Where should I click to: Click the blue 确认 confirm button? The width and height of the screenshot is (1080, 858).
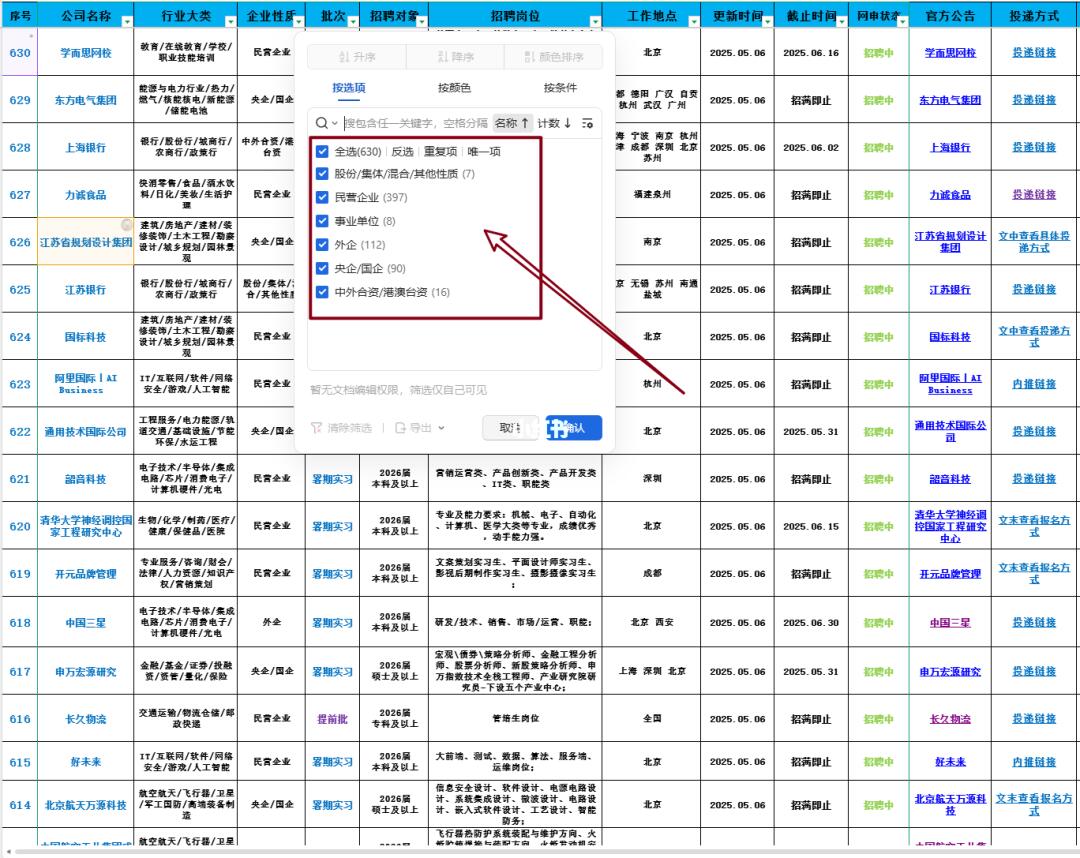(x=574, y=428)
